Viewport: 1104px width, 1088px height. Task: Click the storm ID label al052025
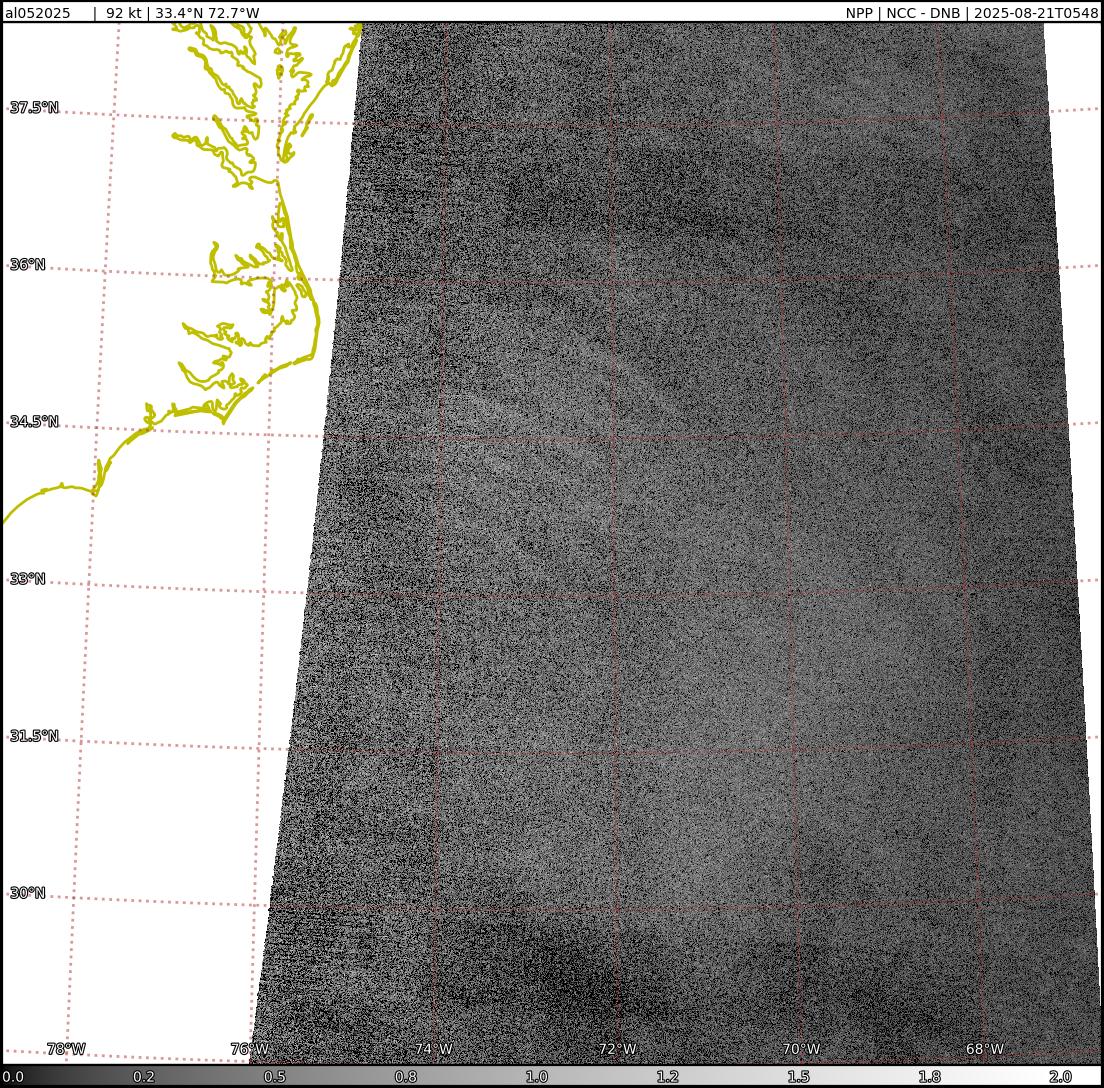[38, 13]
